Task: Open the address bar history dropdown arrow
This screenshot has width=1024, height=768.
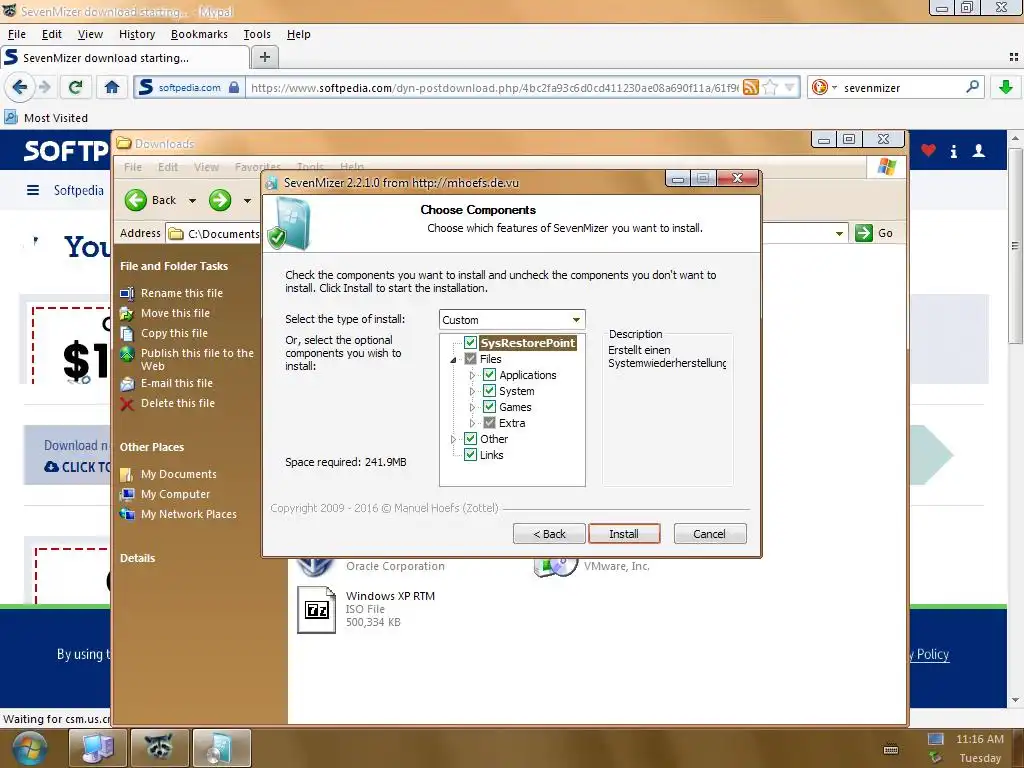Action: pos(790,87)
